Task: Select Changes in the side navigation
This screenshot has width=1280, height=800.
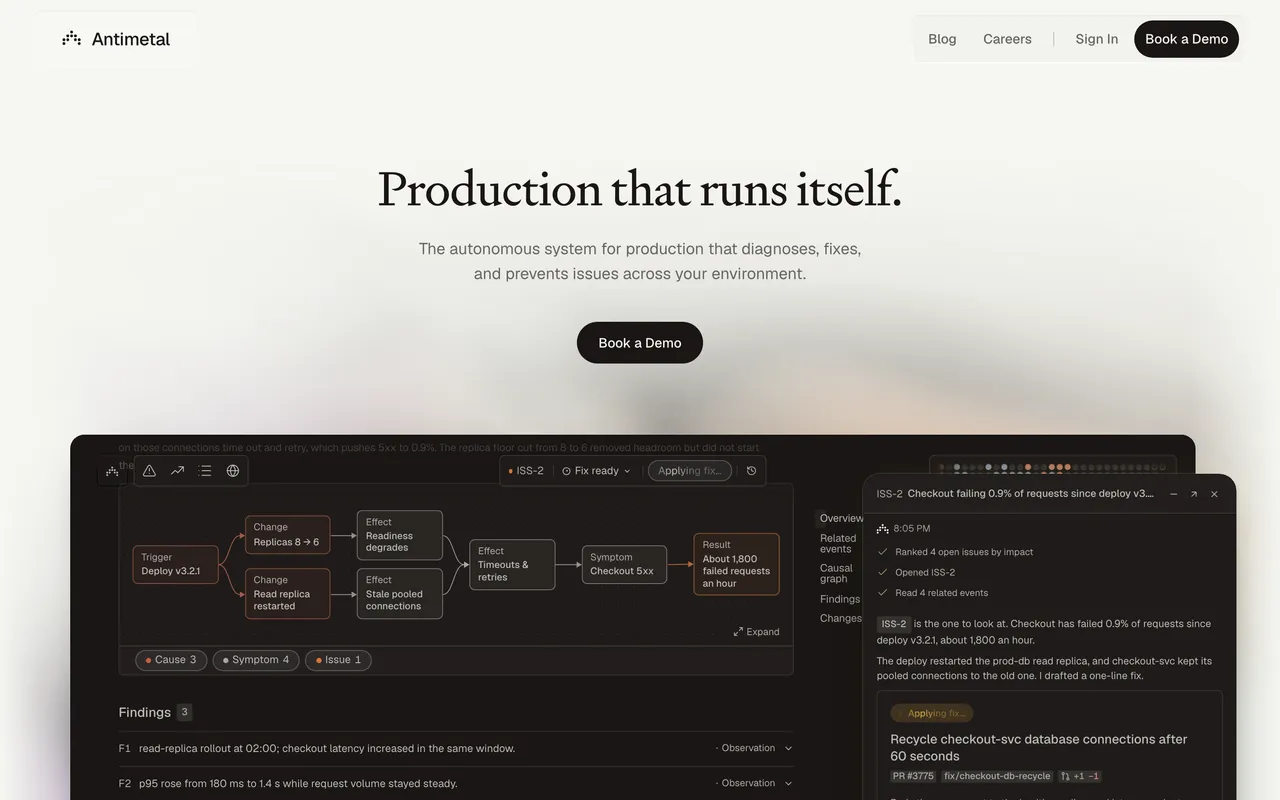Action: 841,618
